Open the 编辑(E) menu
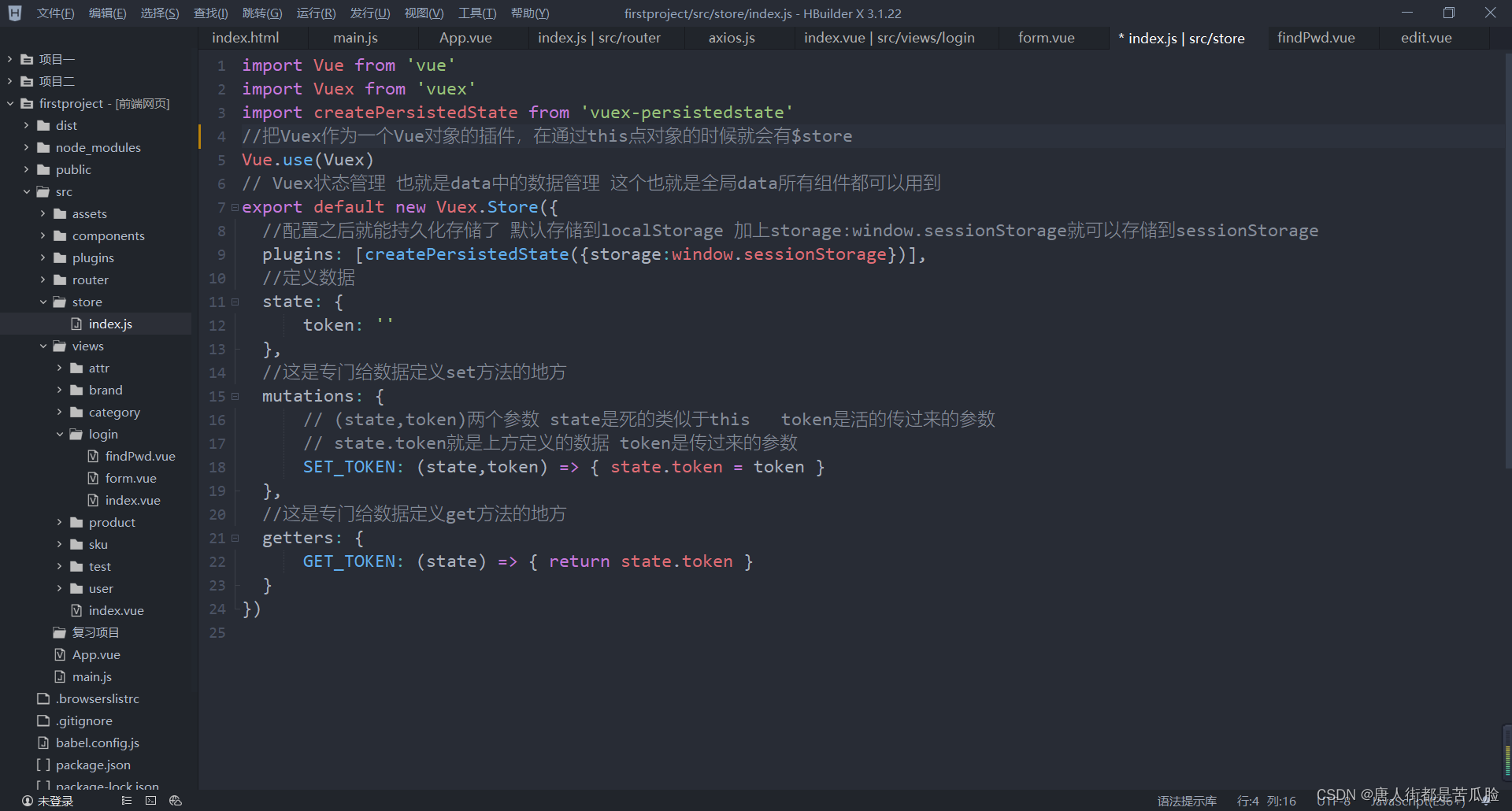 [107, 13]
